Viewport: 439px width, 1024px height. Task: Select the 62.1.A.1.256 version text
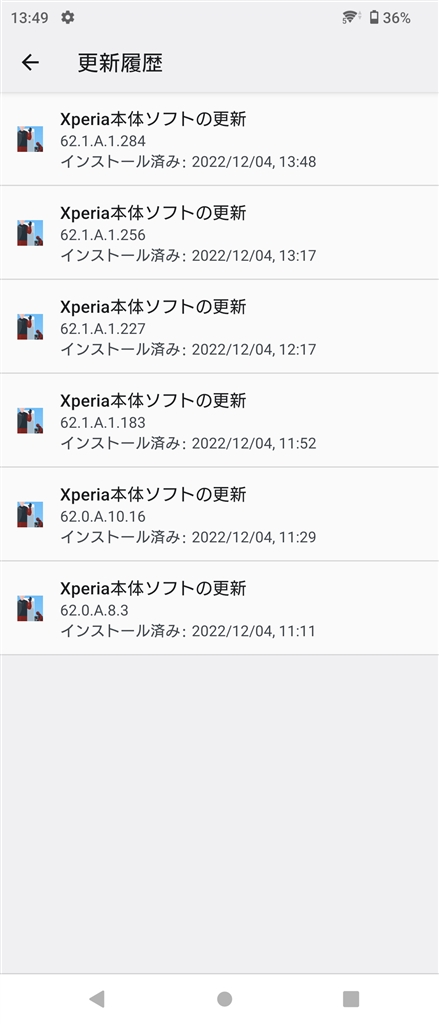[103, 234]
